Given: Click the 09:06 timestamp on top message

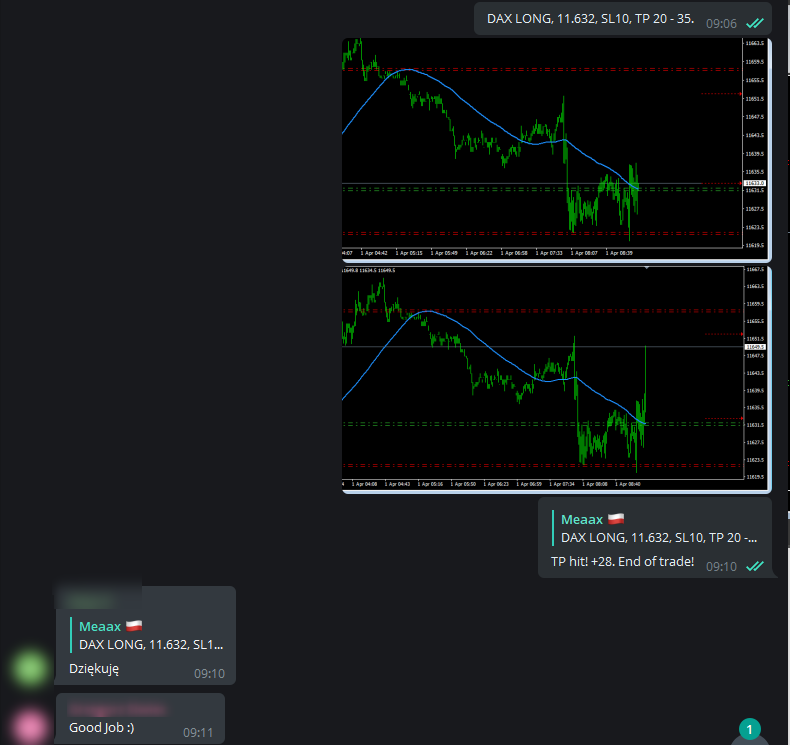Looking at the screenshot, I should pyautogui.click(x=721, y=22).
